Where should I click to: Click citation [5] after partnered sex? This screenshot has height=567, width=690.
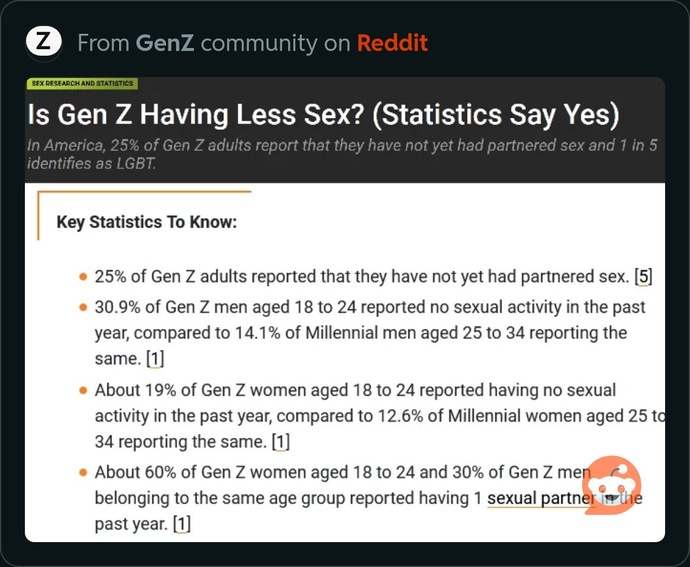click(643, 276)
